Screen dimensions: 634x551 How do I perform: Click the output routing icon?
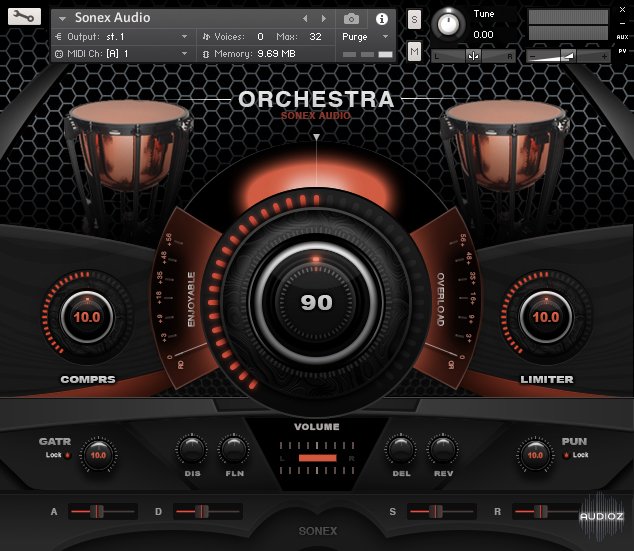pos(58,37)
